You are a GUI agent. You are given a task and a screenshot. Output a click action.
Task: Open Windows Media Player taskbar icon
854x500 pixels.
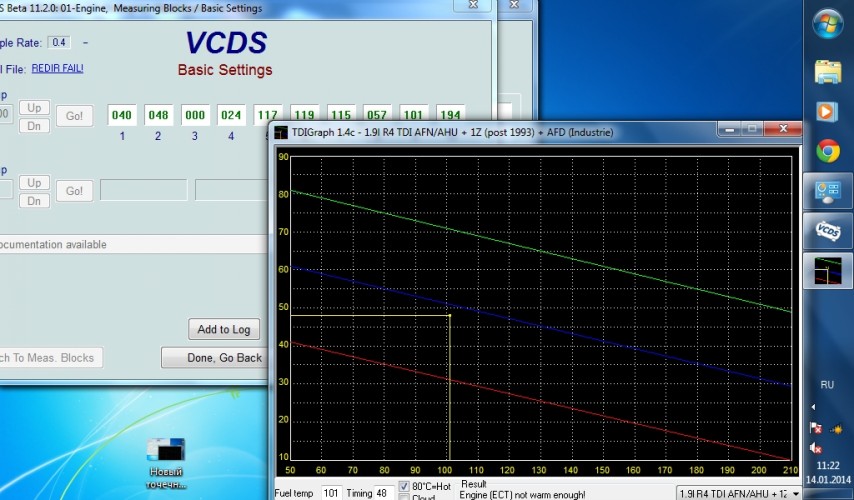(x=828, y=110)
